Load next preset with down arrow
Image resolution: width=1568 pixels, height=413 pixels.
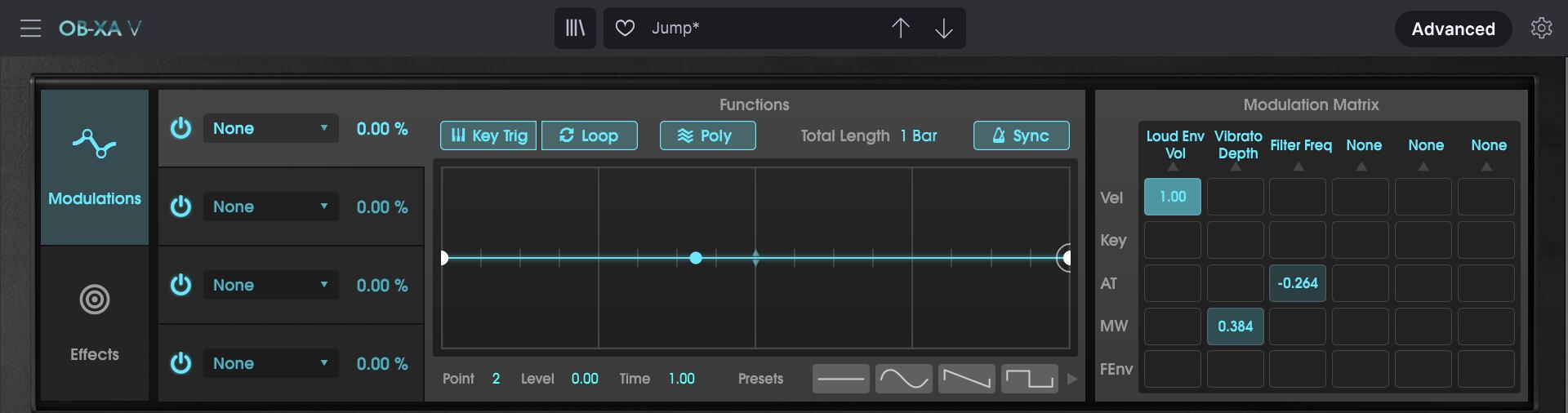click(x=943, y=29)
